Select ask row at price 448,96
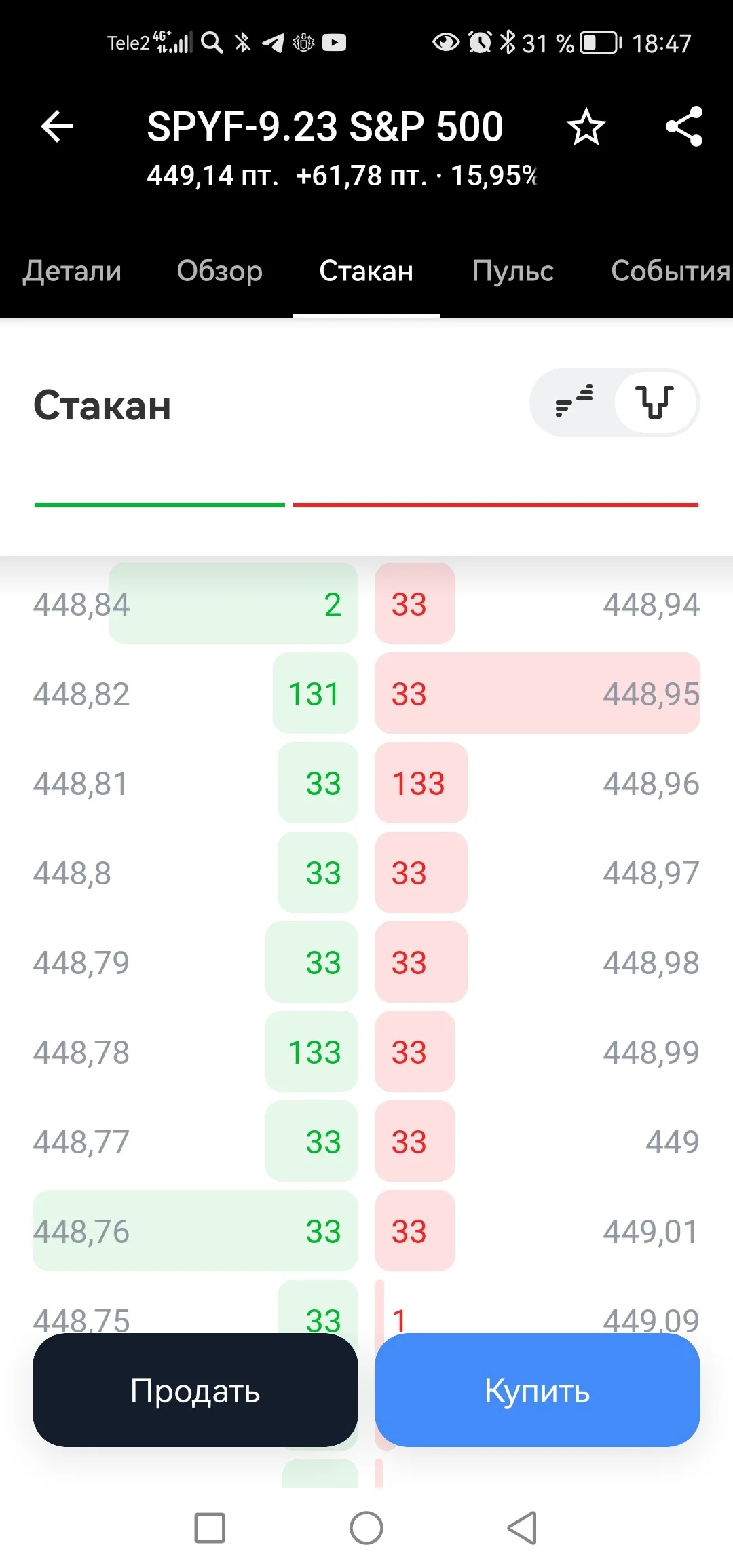Image resolution: width=733 pixels, height=1568 pixels. 538,783
